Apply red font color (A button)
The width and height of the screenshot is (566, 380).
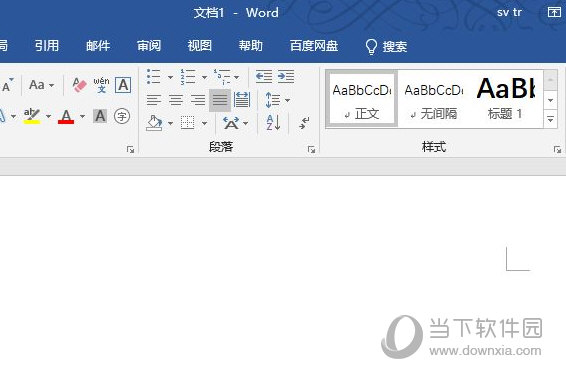click(66, 116)
